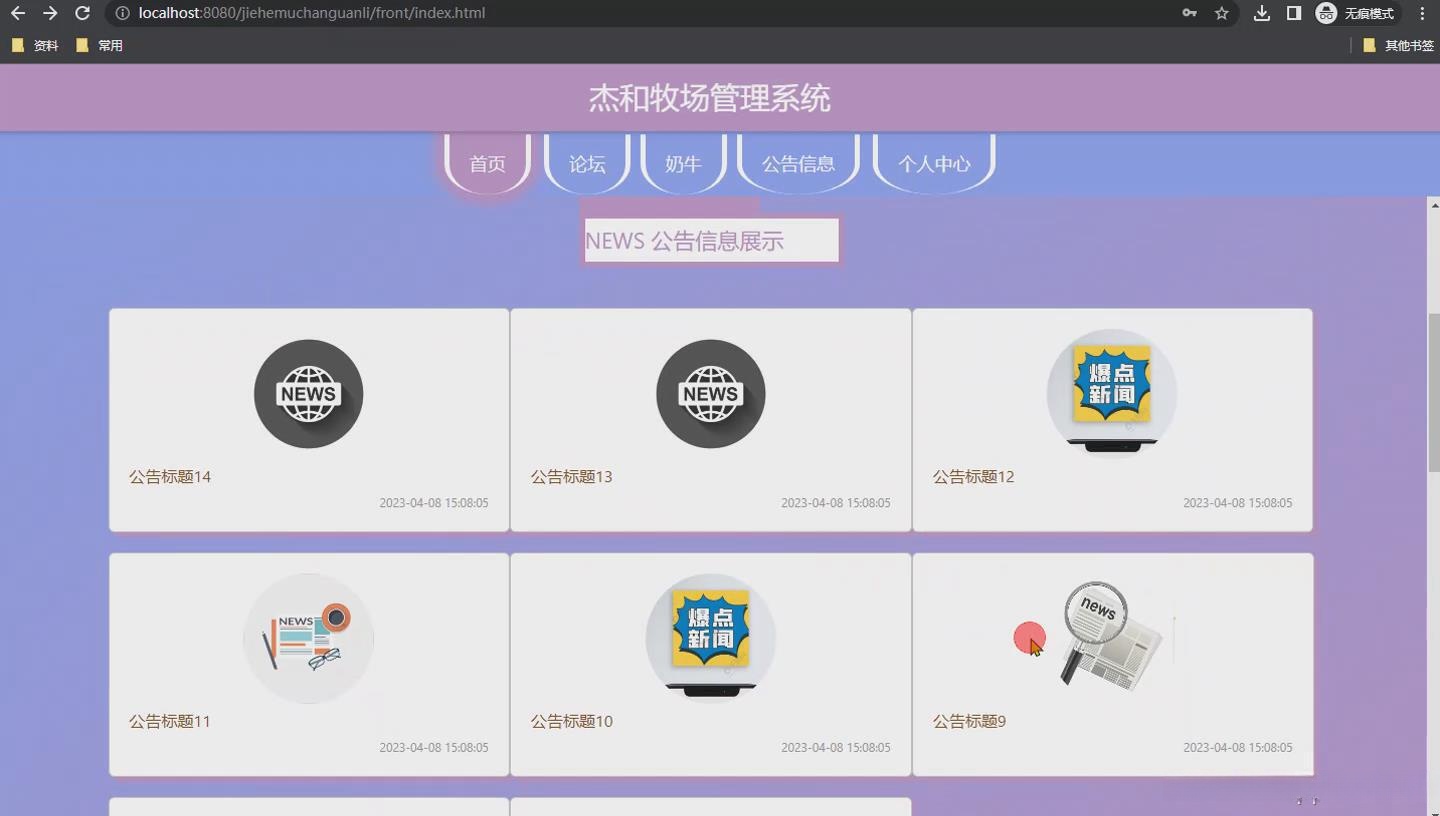
Task: Click the NEWS globe icon on 公告标题13 card
Action: pos(710,393)
